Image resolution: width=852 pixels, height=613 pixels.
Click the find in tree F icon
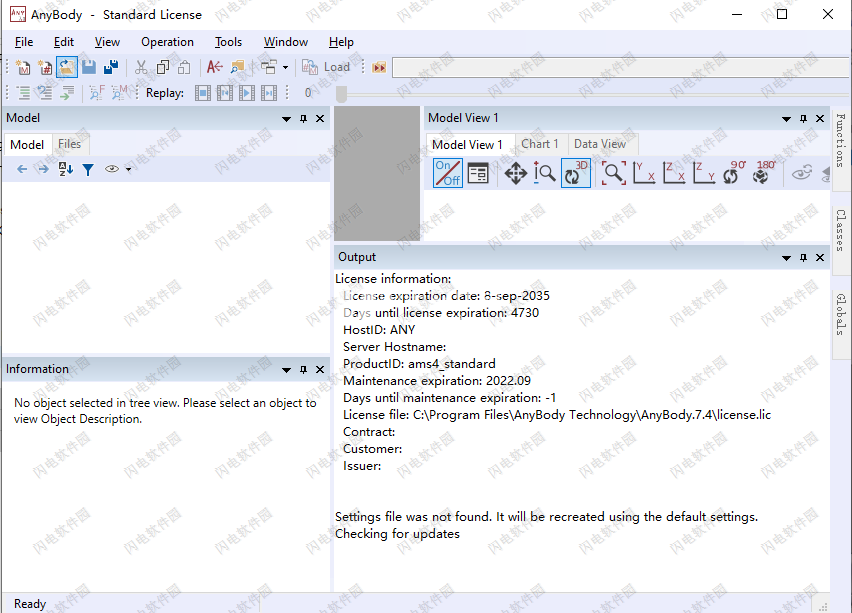pyautogui.click(x=97, y=93)
